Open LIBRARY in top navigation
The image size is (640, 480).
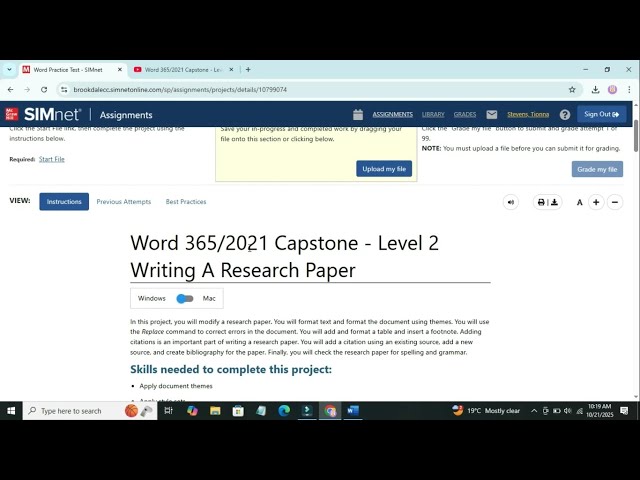(x=433, y=115)
